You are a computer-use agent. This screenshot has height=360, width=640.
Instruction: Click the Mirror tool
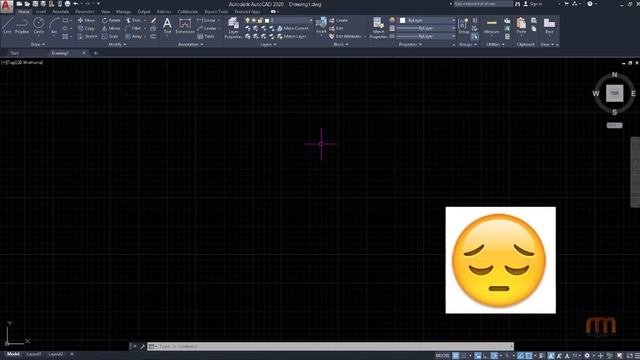(x=111, y=28)
